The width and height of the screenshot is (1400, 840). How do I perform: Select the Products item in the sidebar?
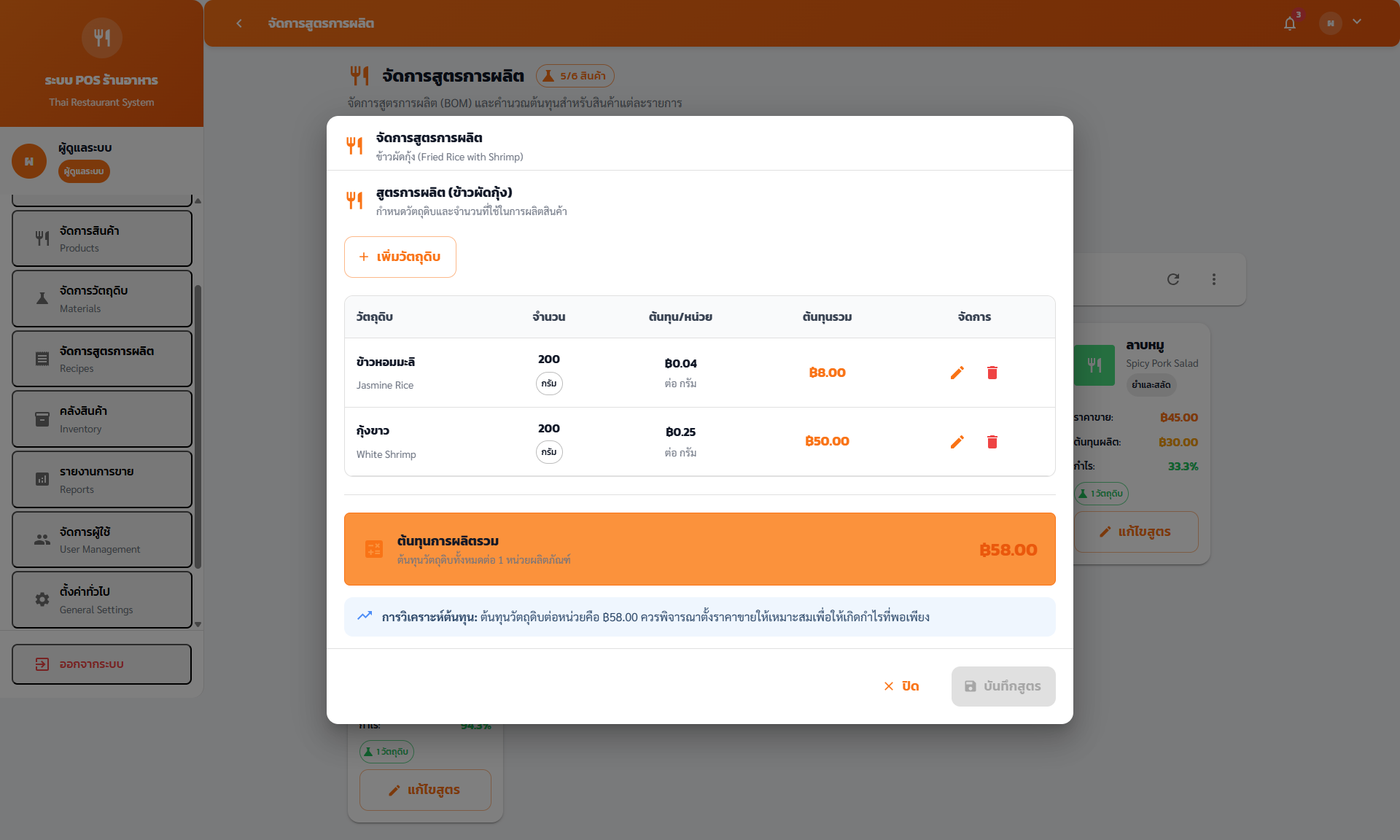101,238
